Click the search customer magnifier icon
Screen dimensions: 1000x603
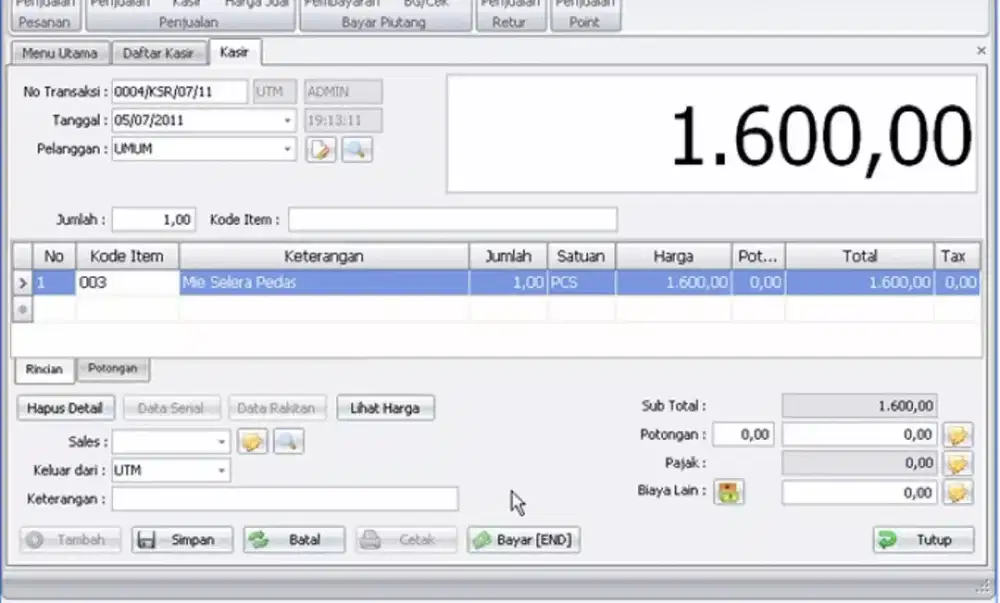click(x=357, y=150)
